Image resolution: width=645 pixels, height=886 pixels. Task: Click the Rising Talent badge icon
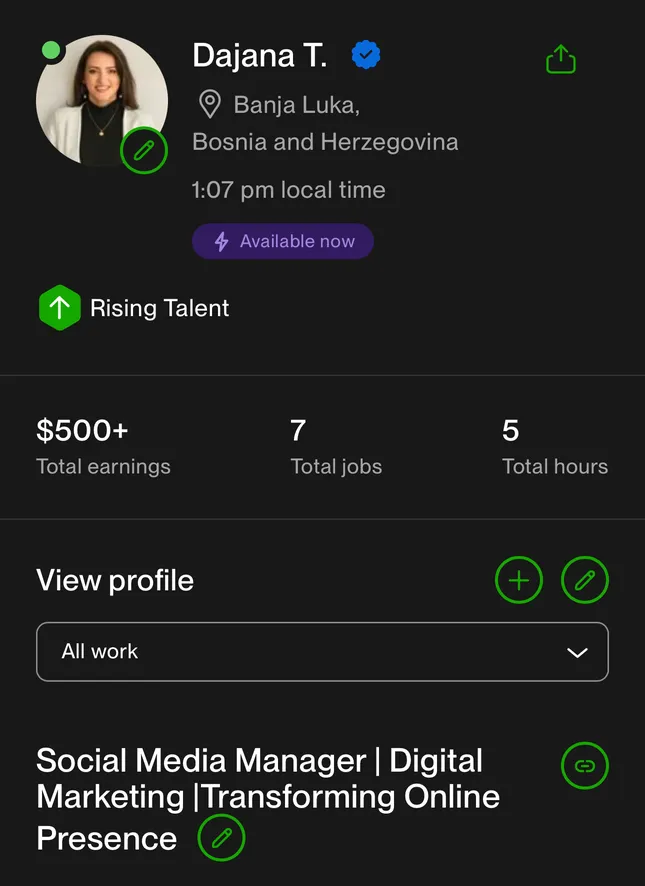click(x=59, y=308)
